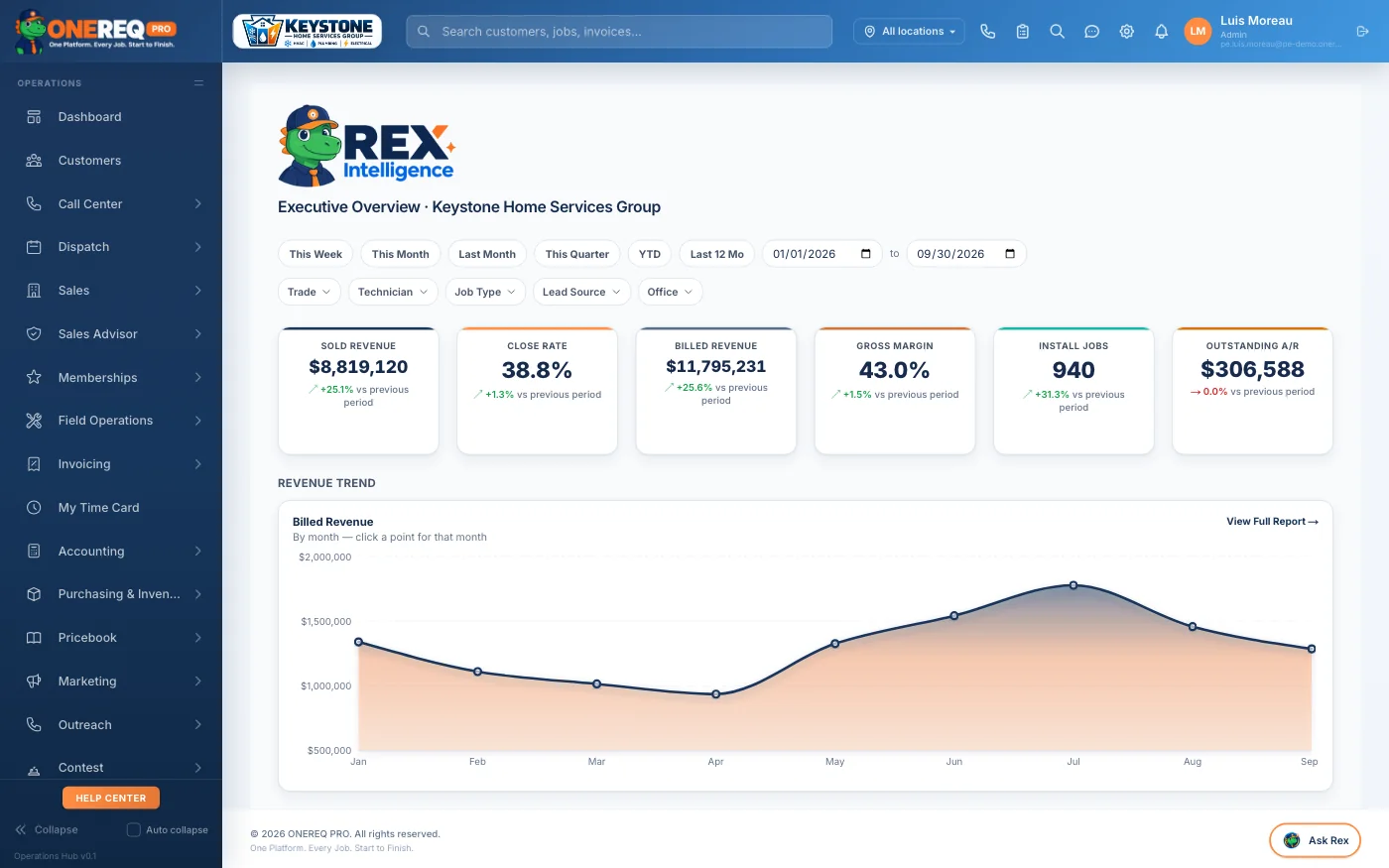Click the end date field 09/30/2026
The image size is (1389, 868).
click(966, 254)
